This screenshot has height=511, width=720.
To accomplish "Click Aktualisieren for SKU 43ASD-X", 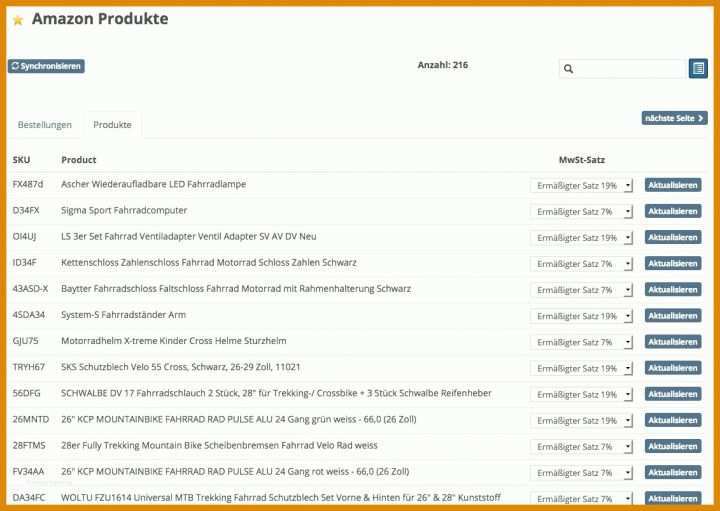I will pos(673,290).
